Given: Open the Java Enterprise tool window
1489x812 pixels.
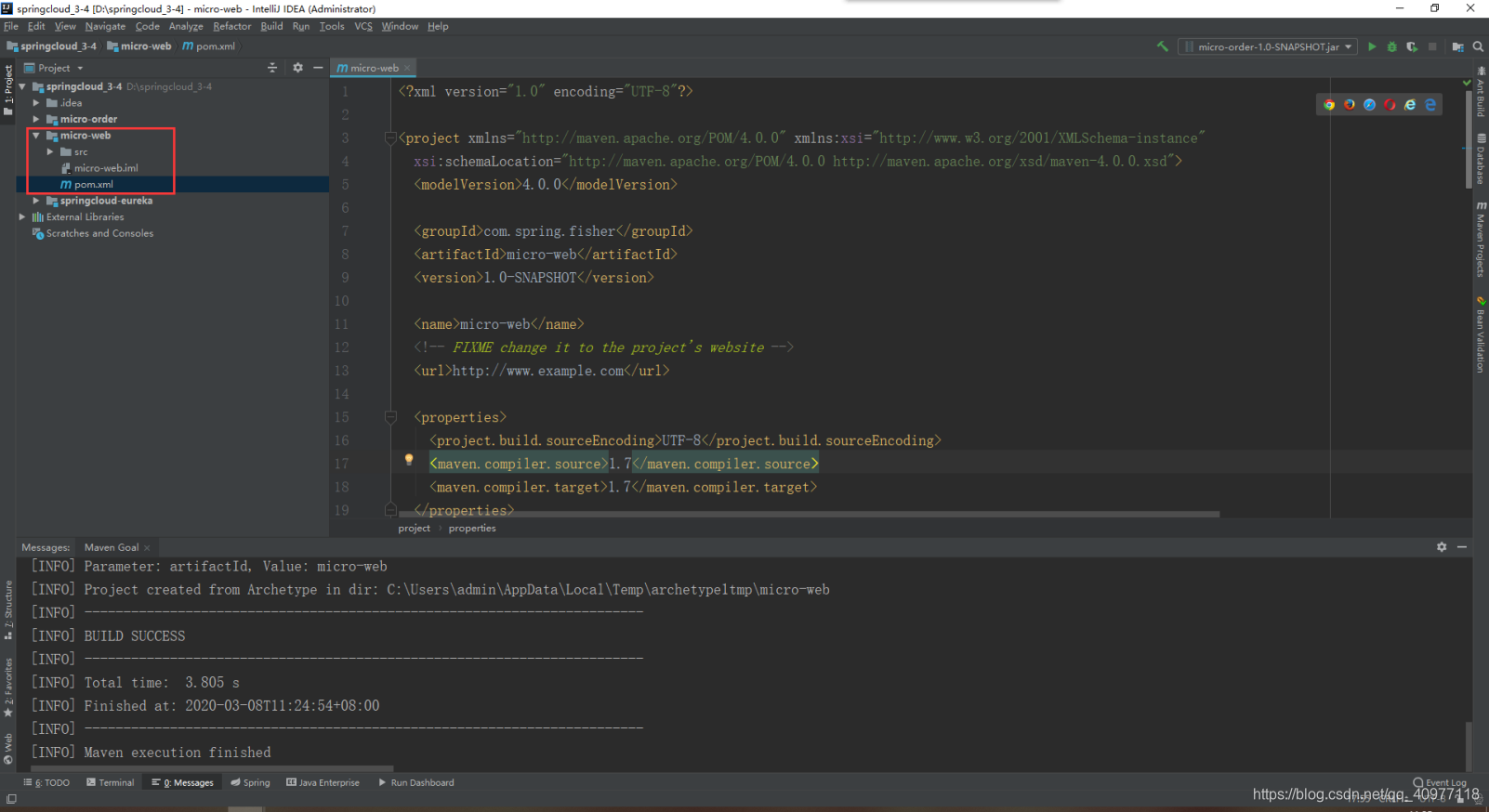Looking at the screenshot, I should pyautogui.click(x=323, y=782).
